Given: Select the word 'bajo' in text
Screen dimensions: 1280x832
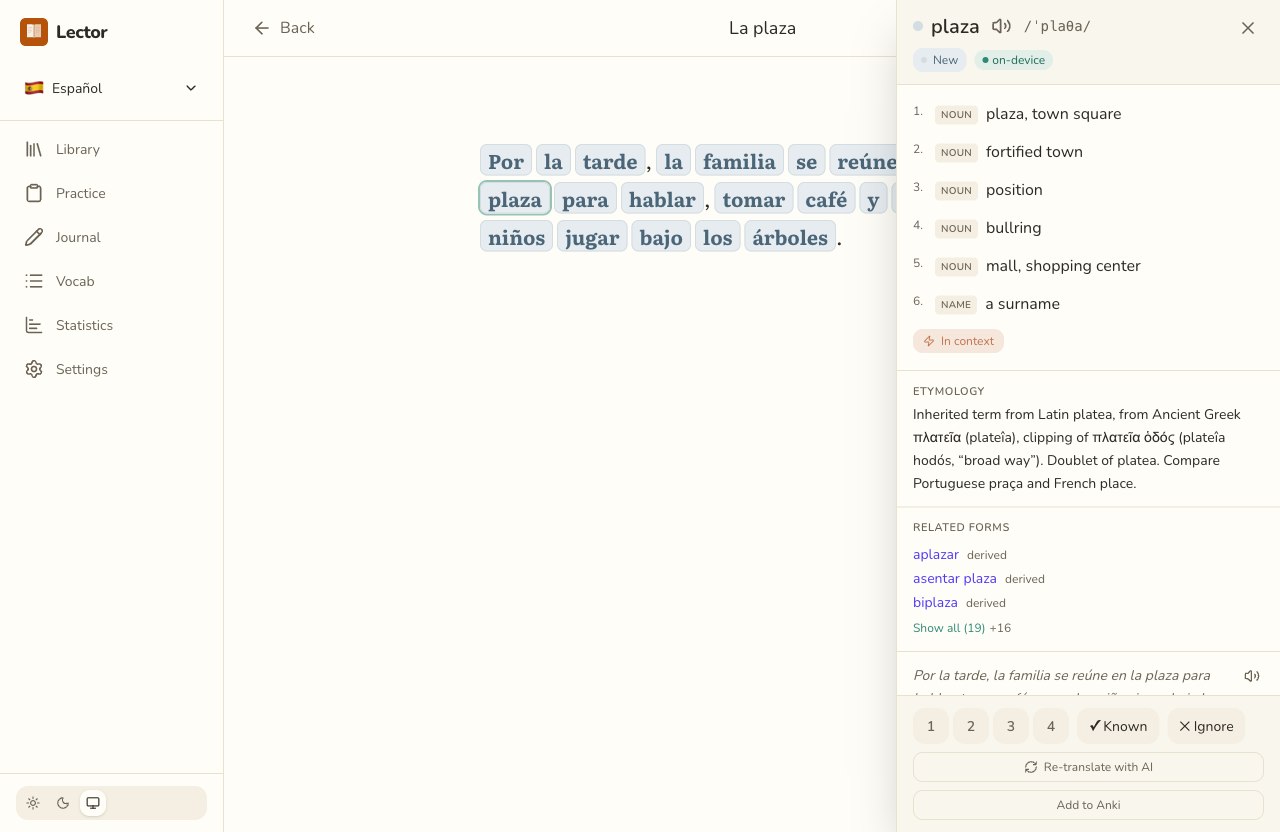Looking at the screenshot, I should pos(661,237).
